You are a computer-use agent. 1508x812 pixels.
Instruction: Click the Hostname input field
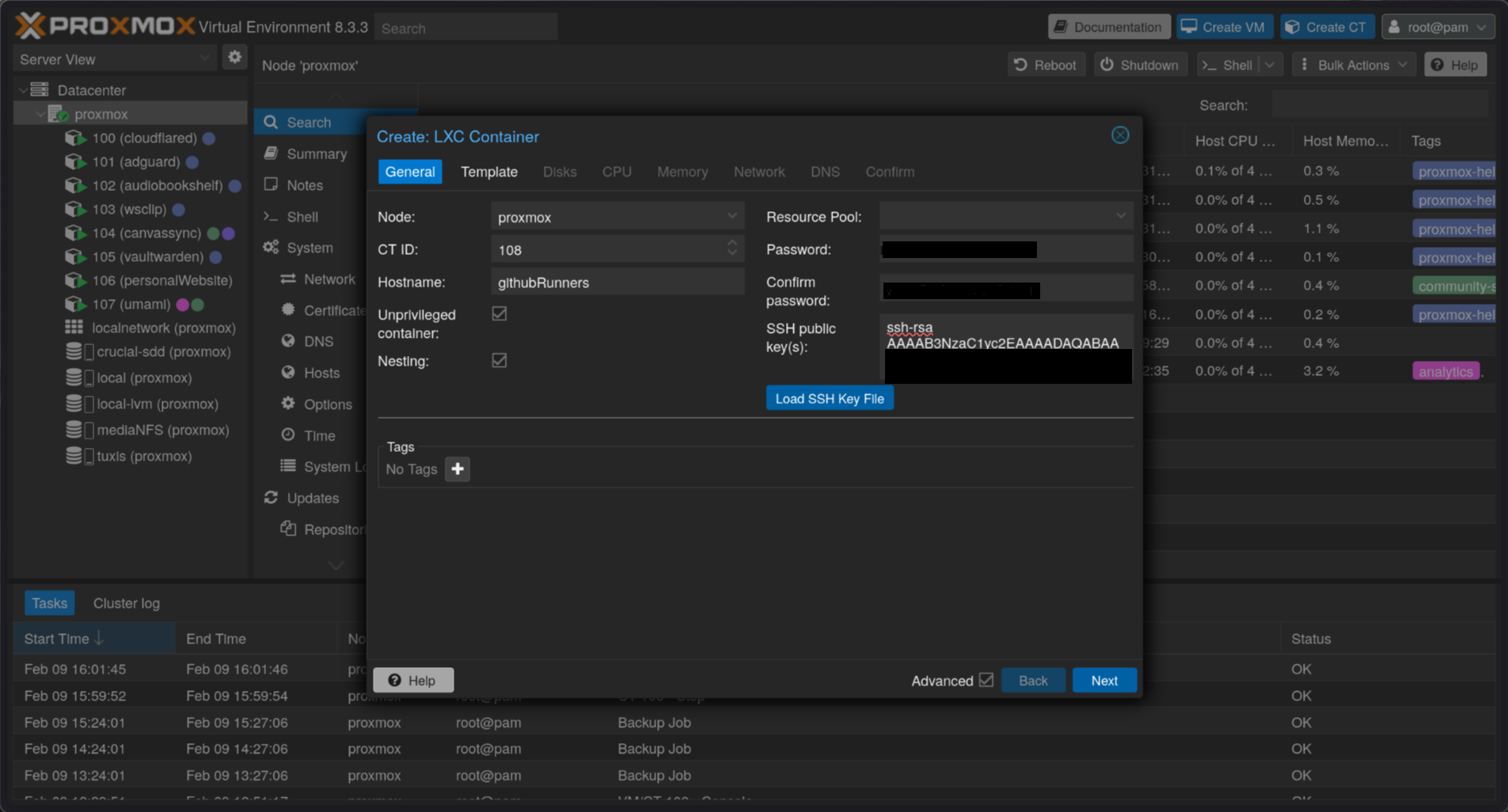pos(617,282)
